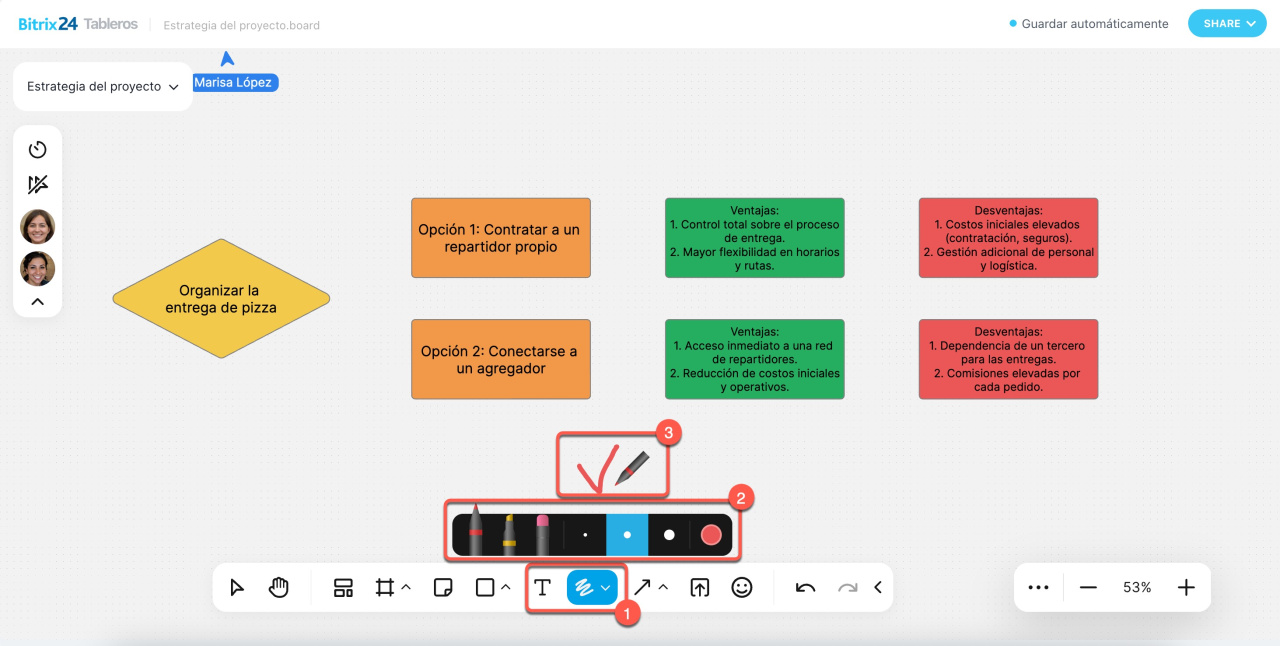Pick the red pen color swatch
The image size is (1280, 646).
tap(711, 535)
